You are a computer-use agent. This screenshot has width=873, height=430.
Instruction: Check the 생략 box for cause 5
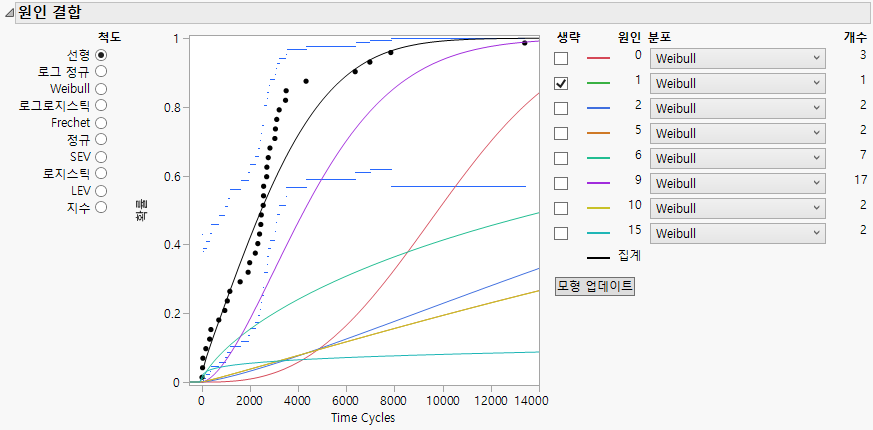point(561,133)
